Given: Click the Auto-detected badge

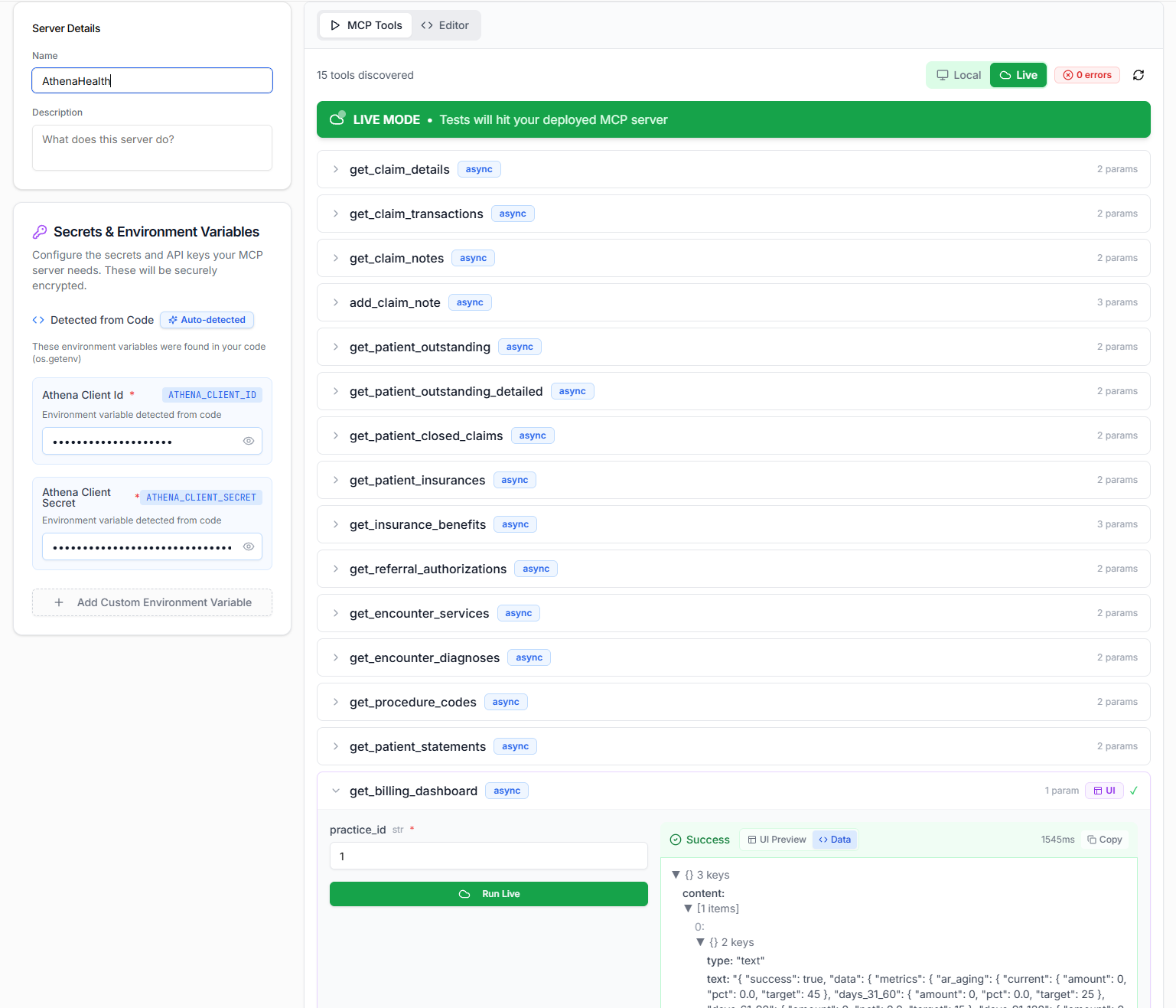Looking at the screenshot, I should point(207,320).
